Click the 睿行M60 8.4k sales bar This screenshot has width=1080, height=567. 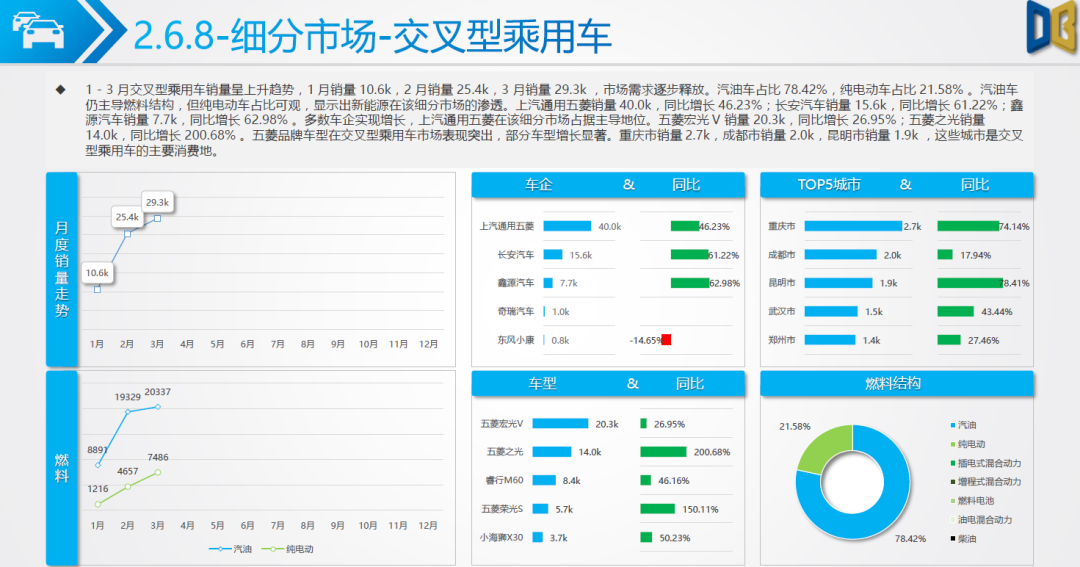click(x=544, y=480)
